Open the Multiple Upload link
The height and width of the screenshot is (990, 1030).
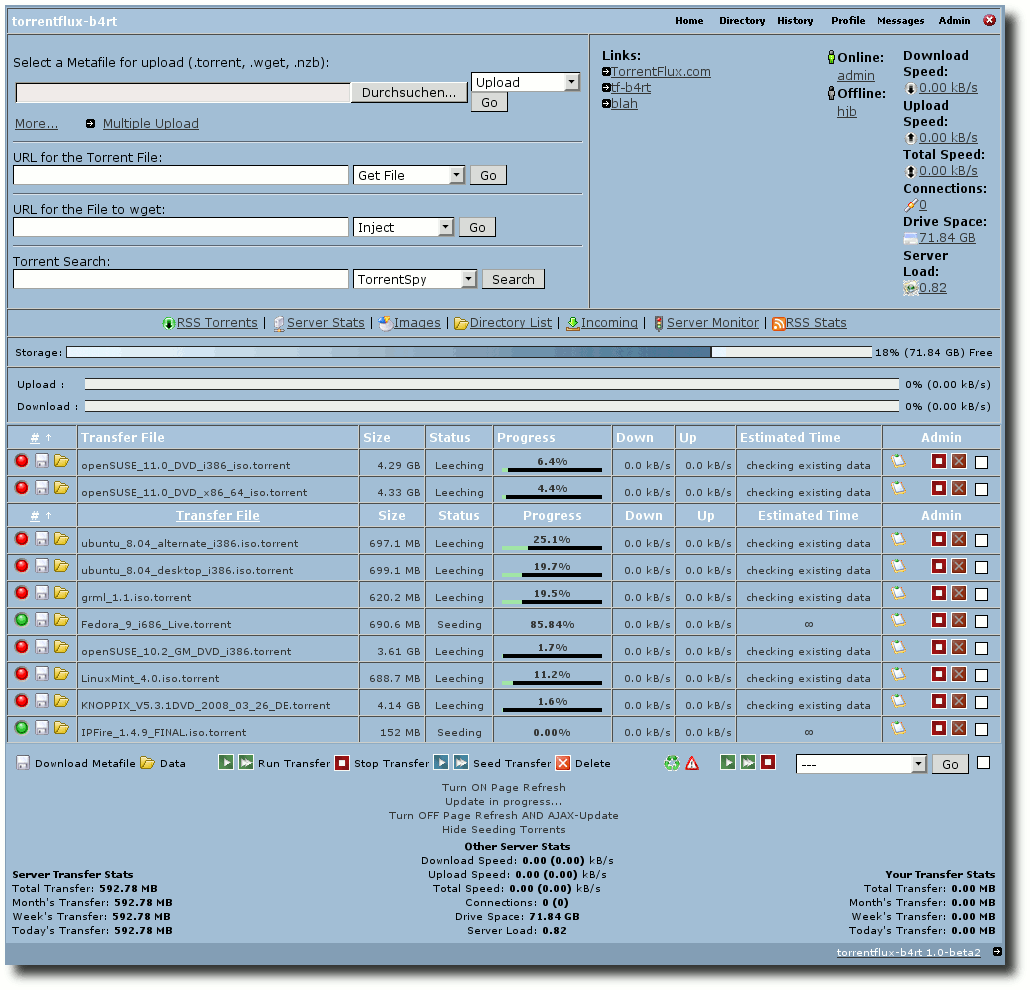[150, 124]
